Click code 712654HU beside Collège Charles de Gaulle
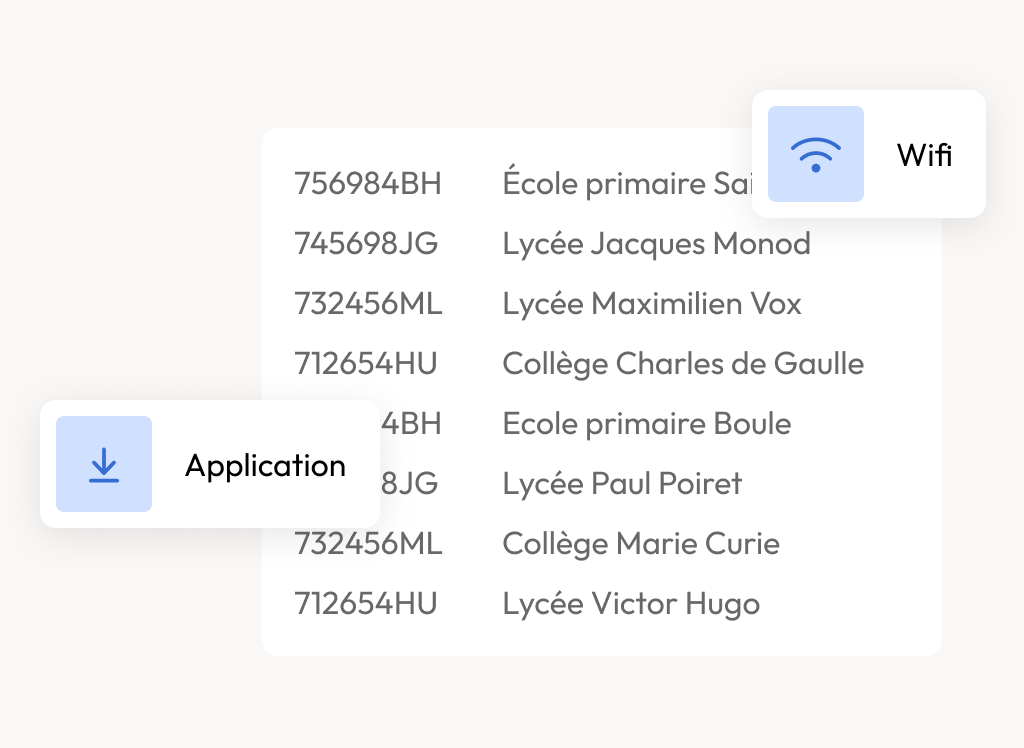 point(366,364)
